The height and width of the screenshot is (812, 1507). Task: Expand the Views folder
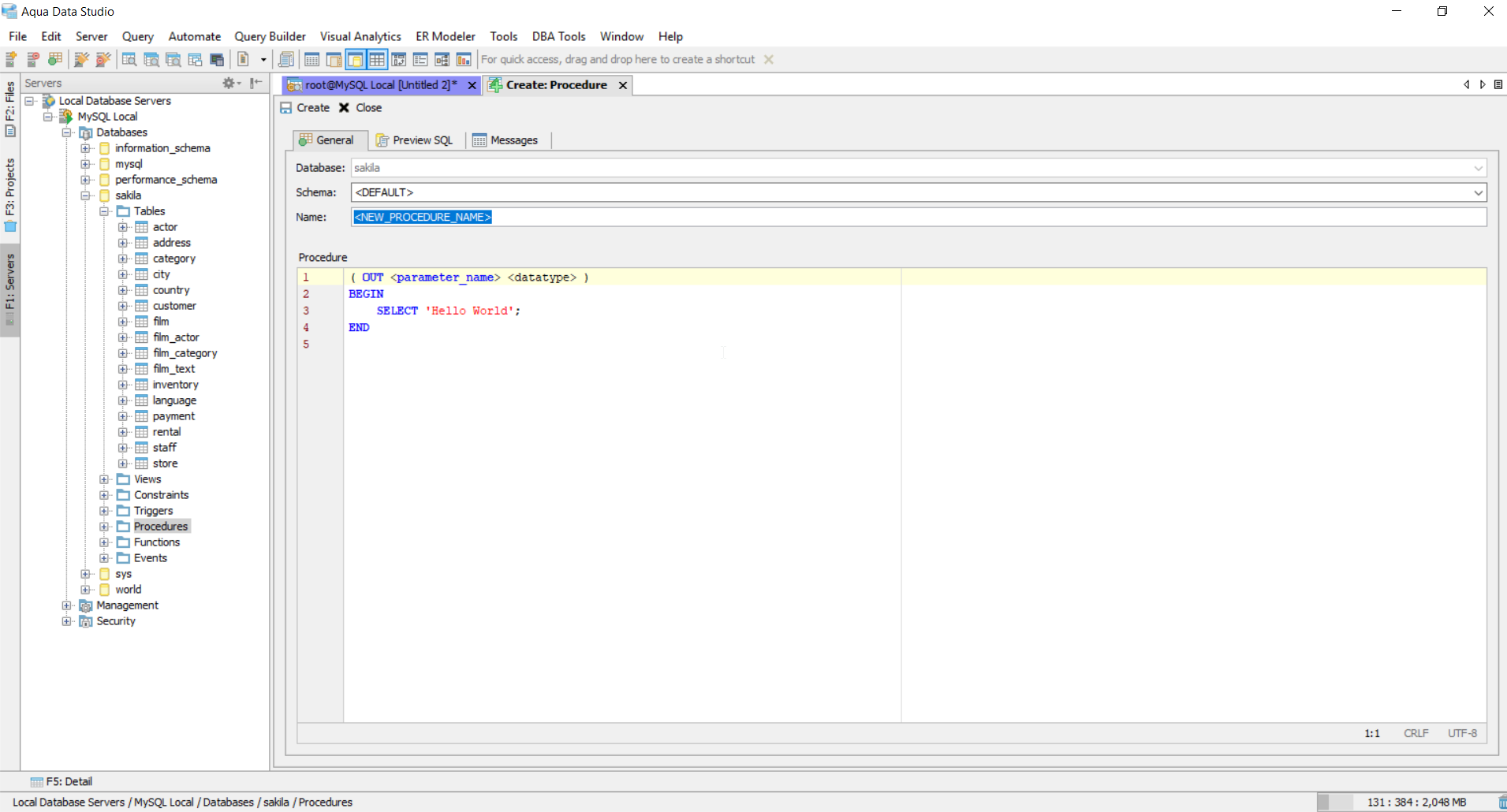(104, 479)
